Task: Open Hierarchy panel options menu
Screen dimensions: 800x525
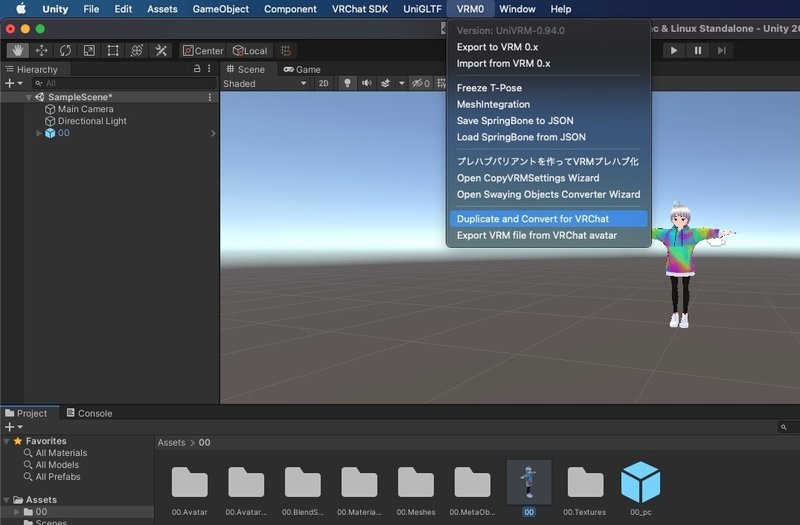Action: [209, 68]
